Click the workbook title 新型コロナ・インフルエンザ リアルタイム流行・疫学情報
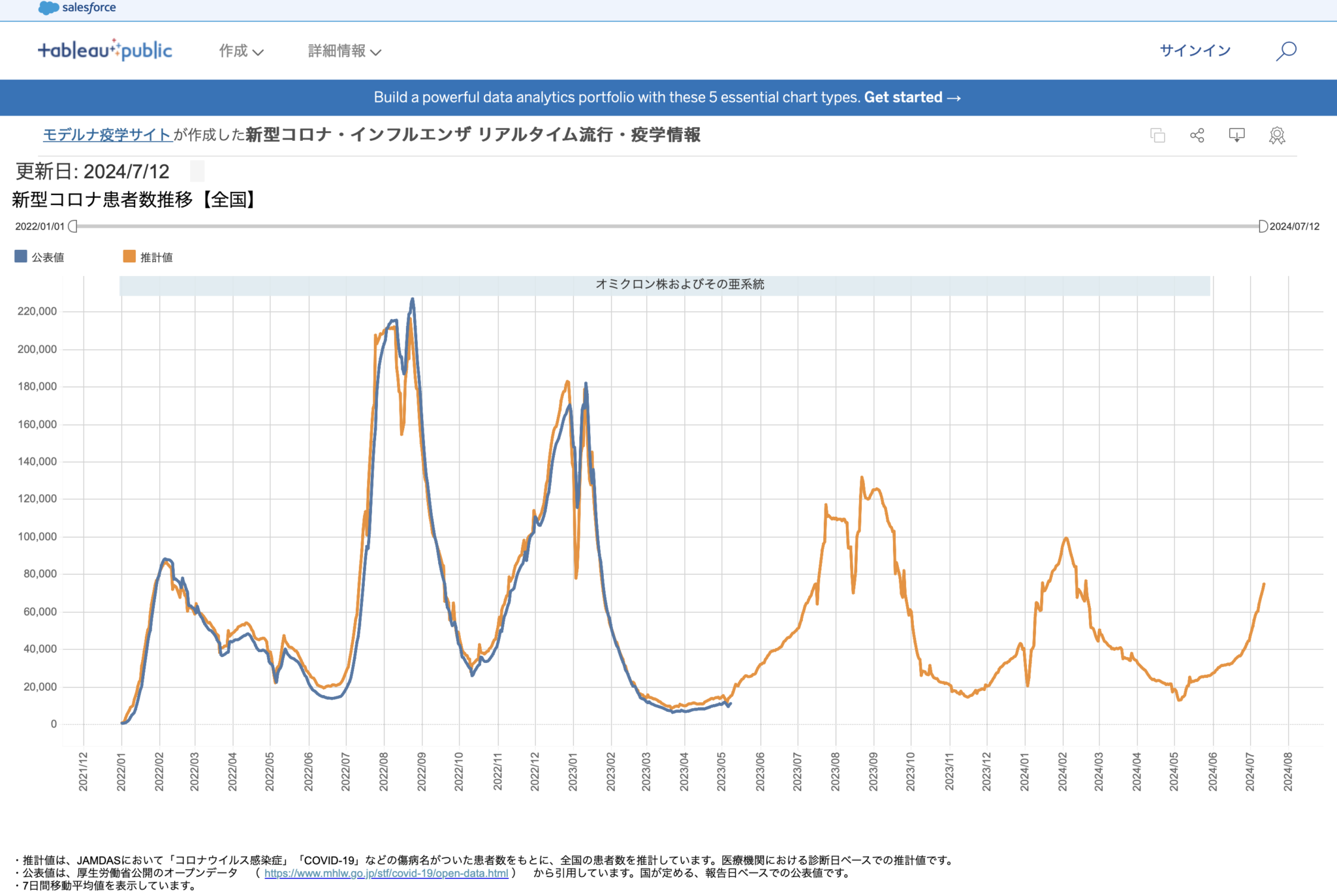The image size is (1337, 896). point(473,134)
